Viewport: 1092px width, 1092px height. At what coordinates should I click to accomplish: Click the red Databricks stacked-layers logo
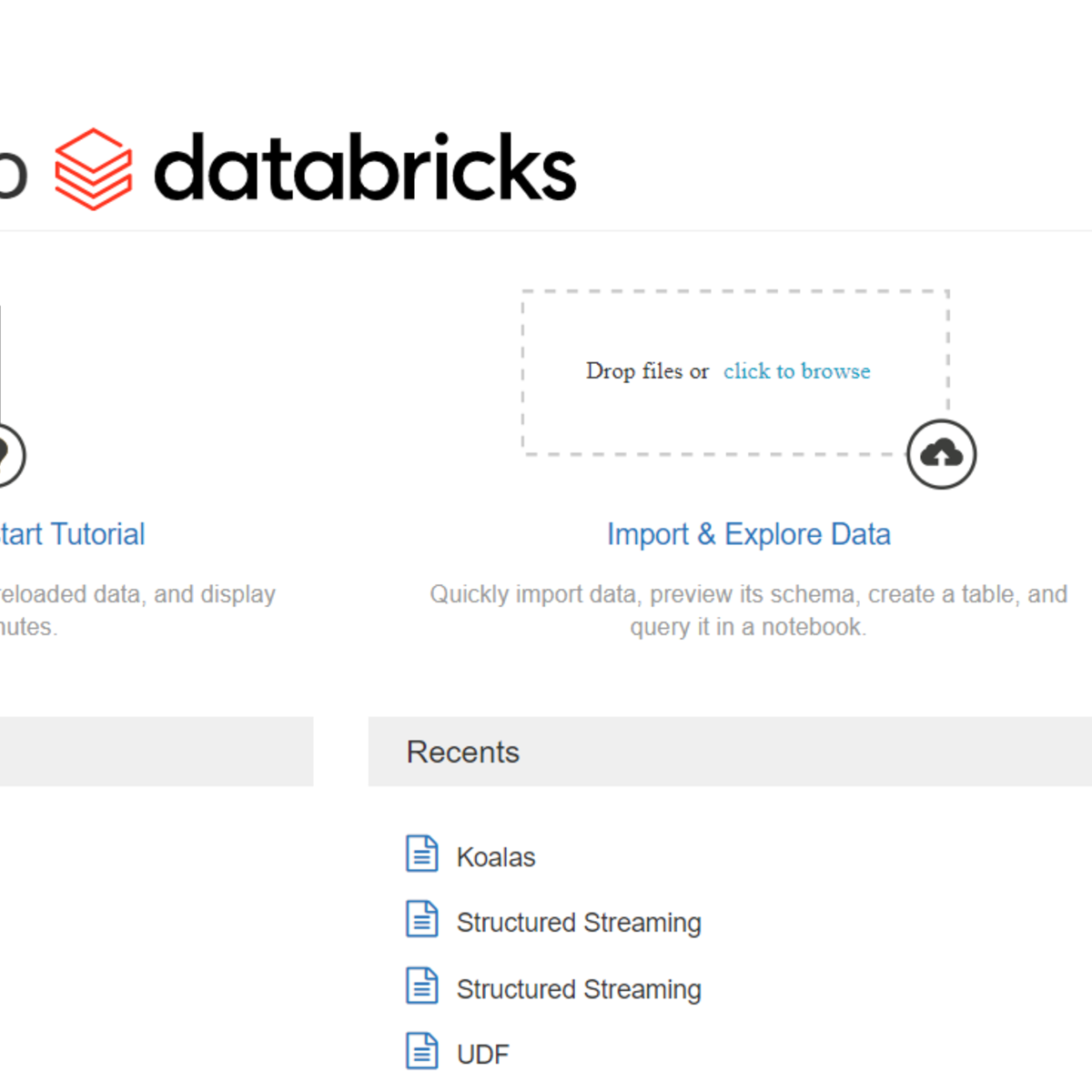click(93, 169)
